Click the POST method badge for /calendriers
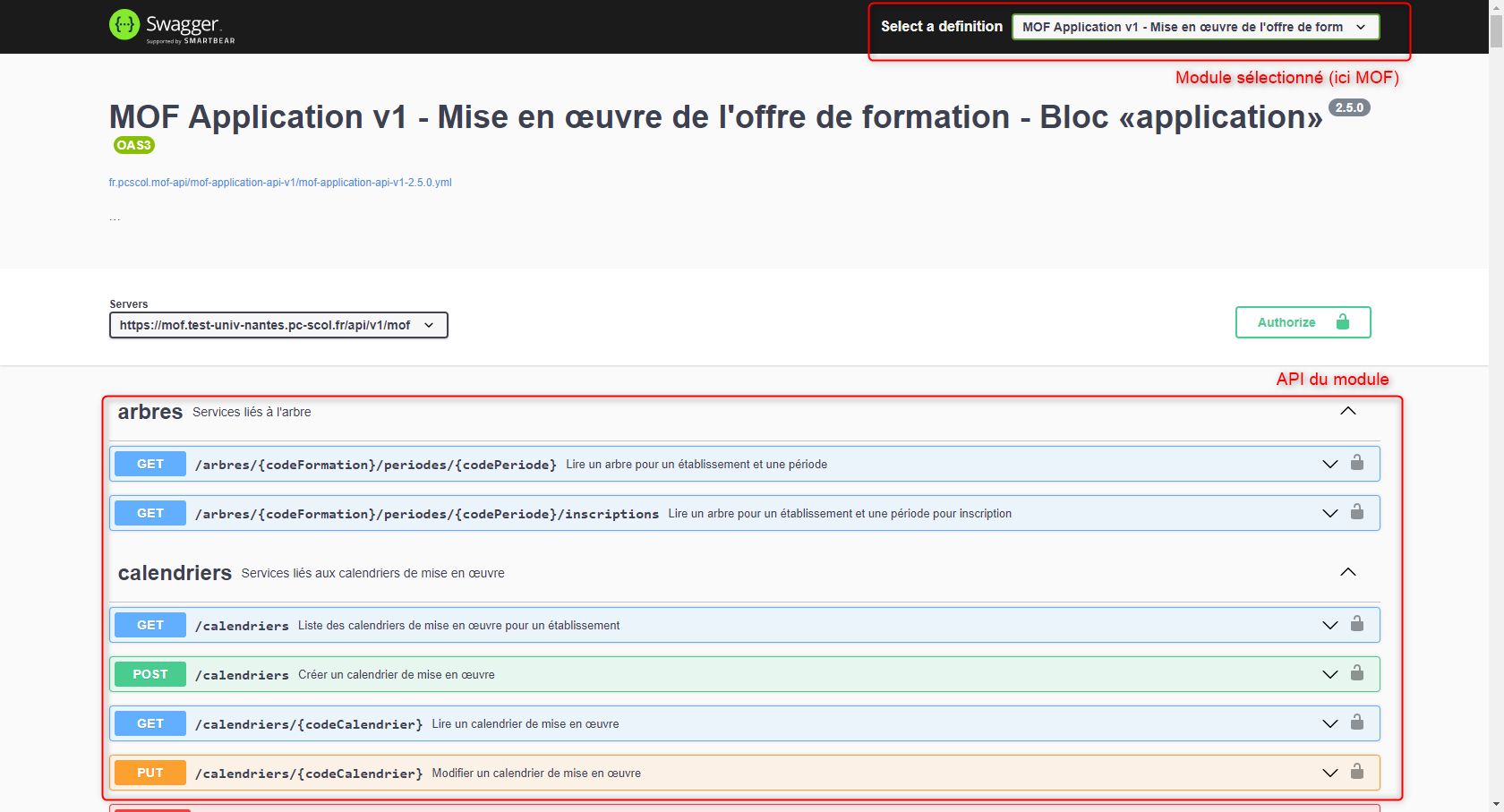This screenshot has width=1504, height=812. click(150, 674)
